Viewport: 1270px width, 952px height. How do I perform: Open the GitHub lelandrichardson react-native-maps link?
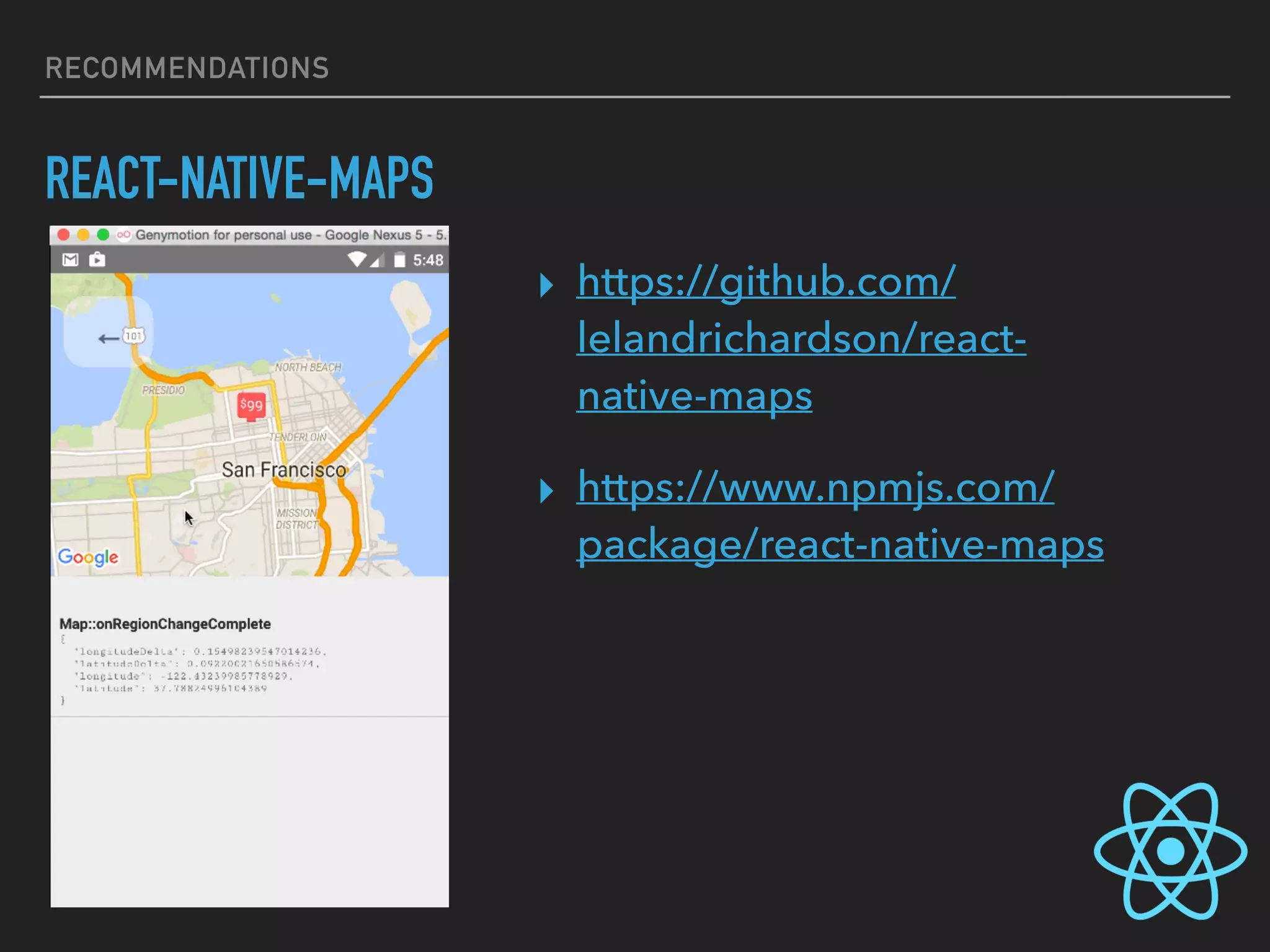[801, 338]
